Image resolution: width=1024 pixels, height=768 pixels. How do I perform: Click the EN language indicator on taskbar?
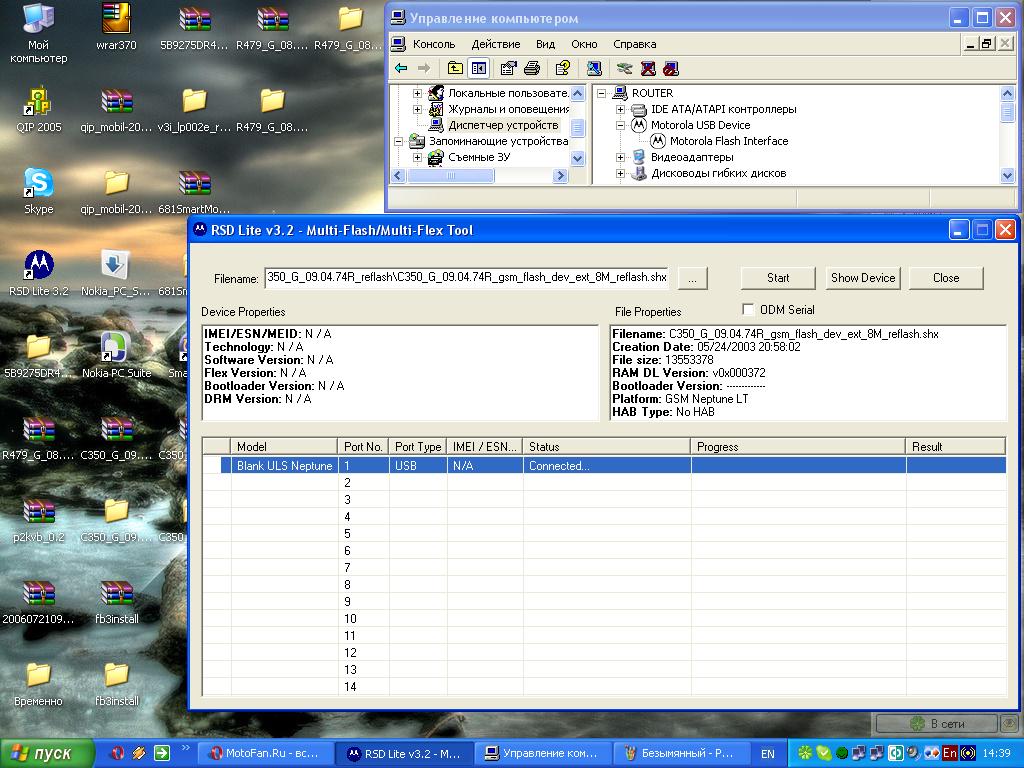pyautogui.click(x=767, y=754)
